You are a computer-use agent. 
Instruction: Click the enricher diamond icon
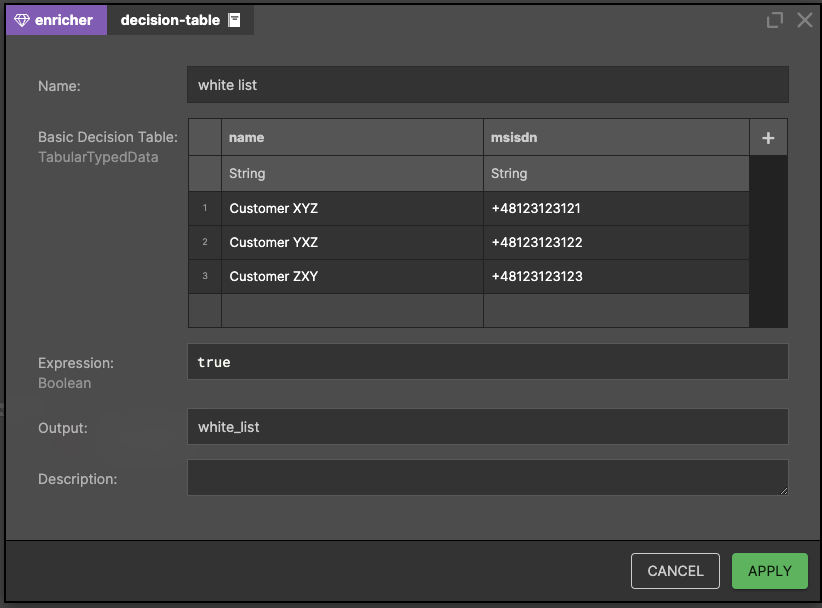[21, 20]
